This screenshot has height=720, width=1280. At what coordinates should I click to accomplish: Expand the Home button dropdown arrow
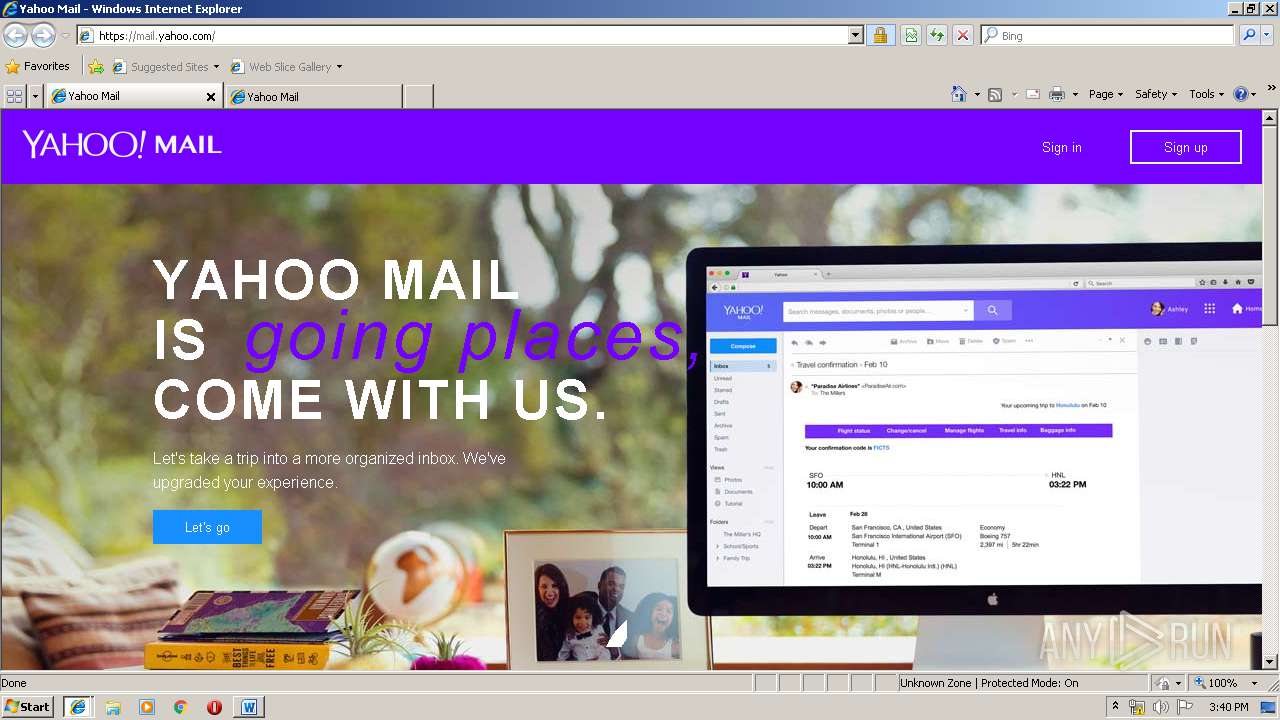[977, 95]
